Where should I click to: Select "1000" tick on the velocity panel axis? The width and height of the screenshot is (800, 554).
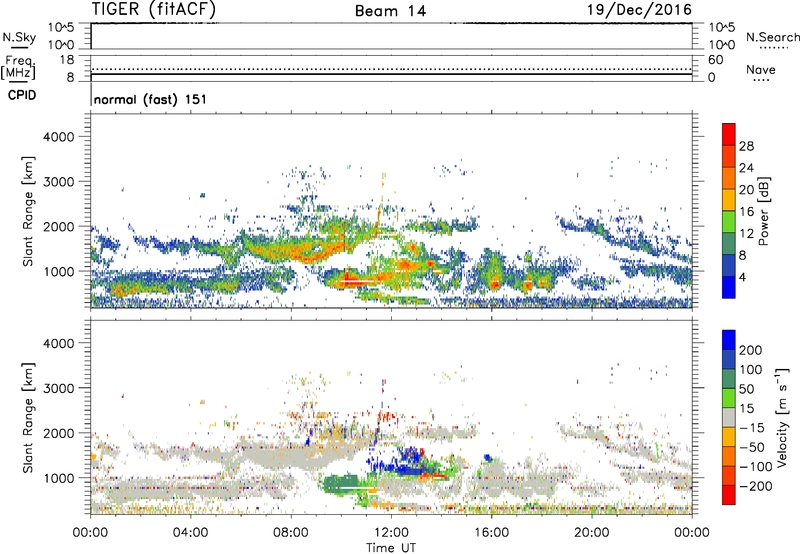click(58, 478)
